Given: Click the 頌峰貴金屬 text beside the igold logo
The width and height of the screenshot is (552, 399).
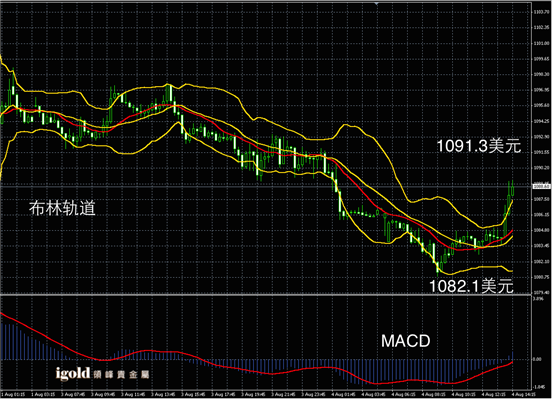Looking at the screenshot, I should [x=121, y=374].
